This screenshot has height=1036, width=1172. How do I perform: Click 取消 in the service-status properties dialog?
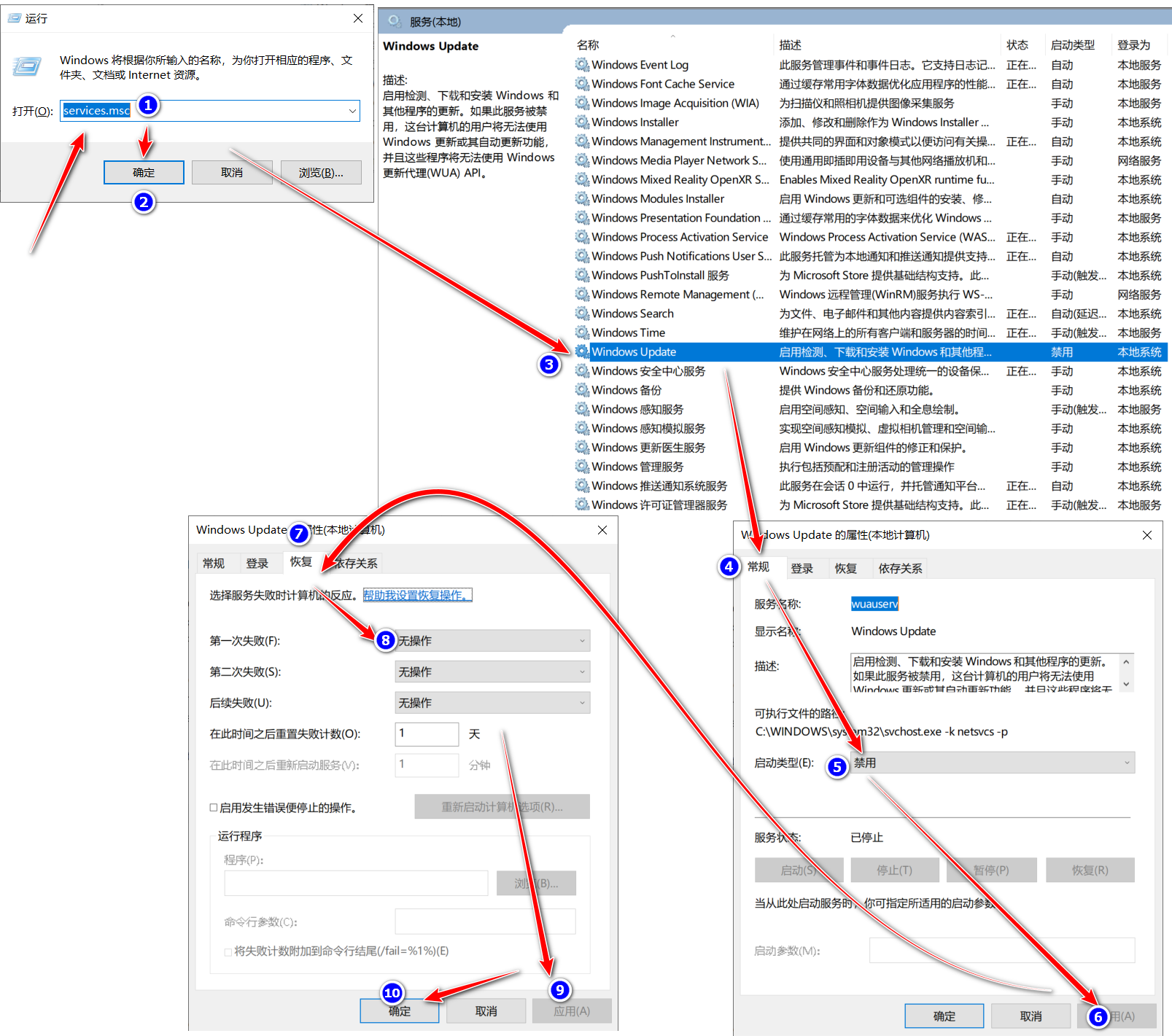(x=1031, y=1016)
